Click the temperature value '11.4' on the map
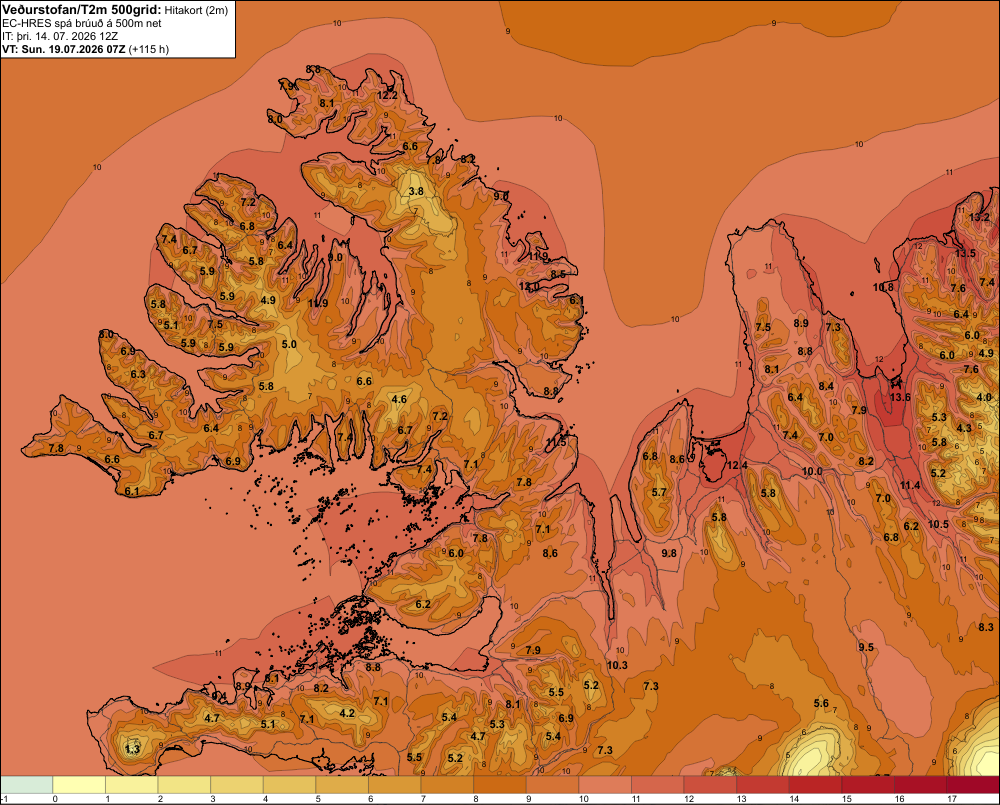The image size is (1000, 805). [910, 485]
